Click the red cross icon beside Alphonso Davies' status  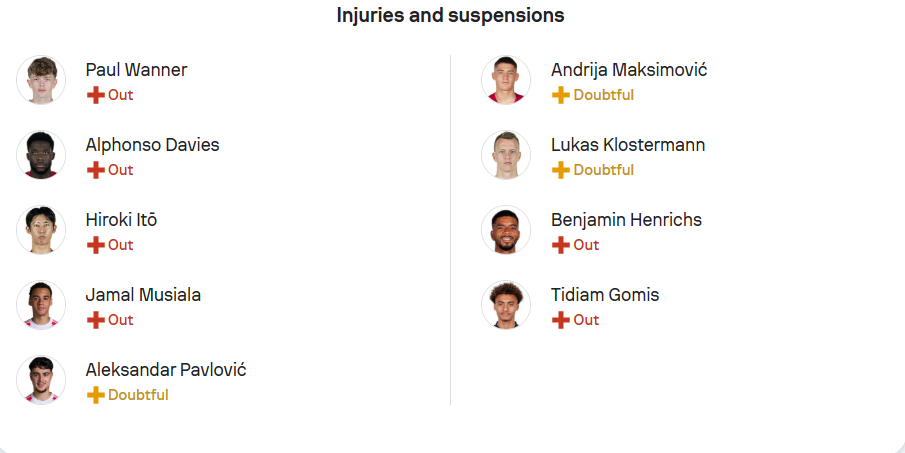pos(96,170)
